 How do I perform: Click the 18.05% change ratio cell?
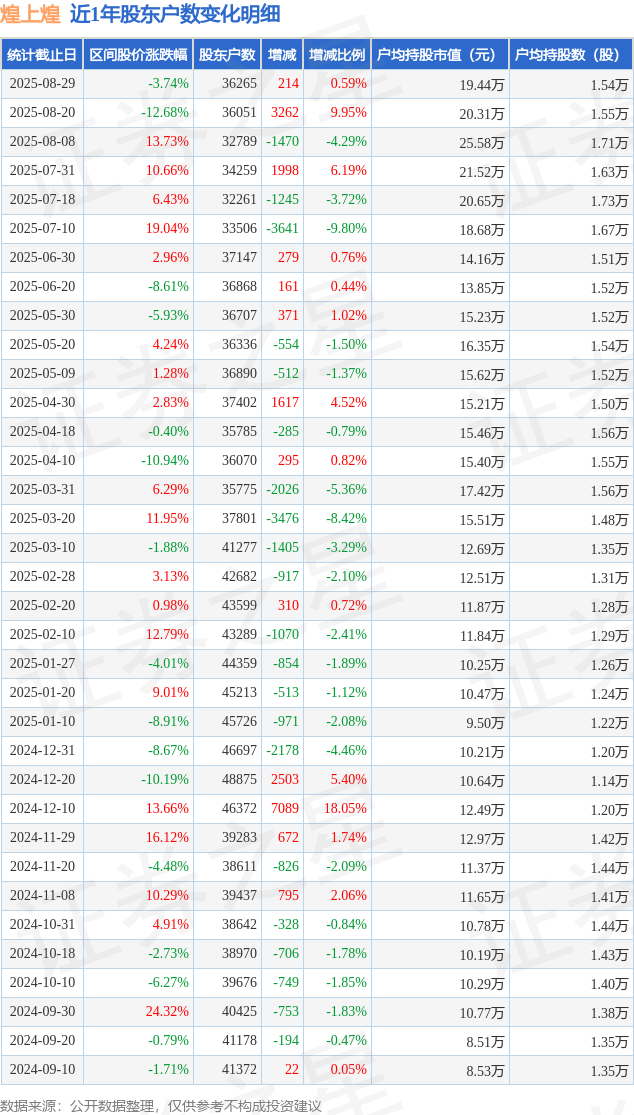click(x=346, y=809)
